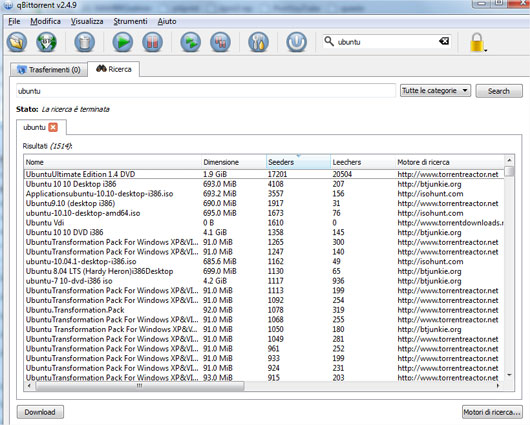The height and width of the screenshot is (425, 530).
Task: Select Ubuntu.Transformation.Pack 92.0 MiB row
Action: 264,310
